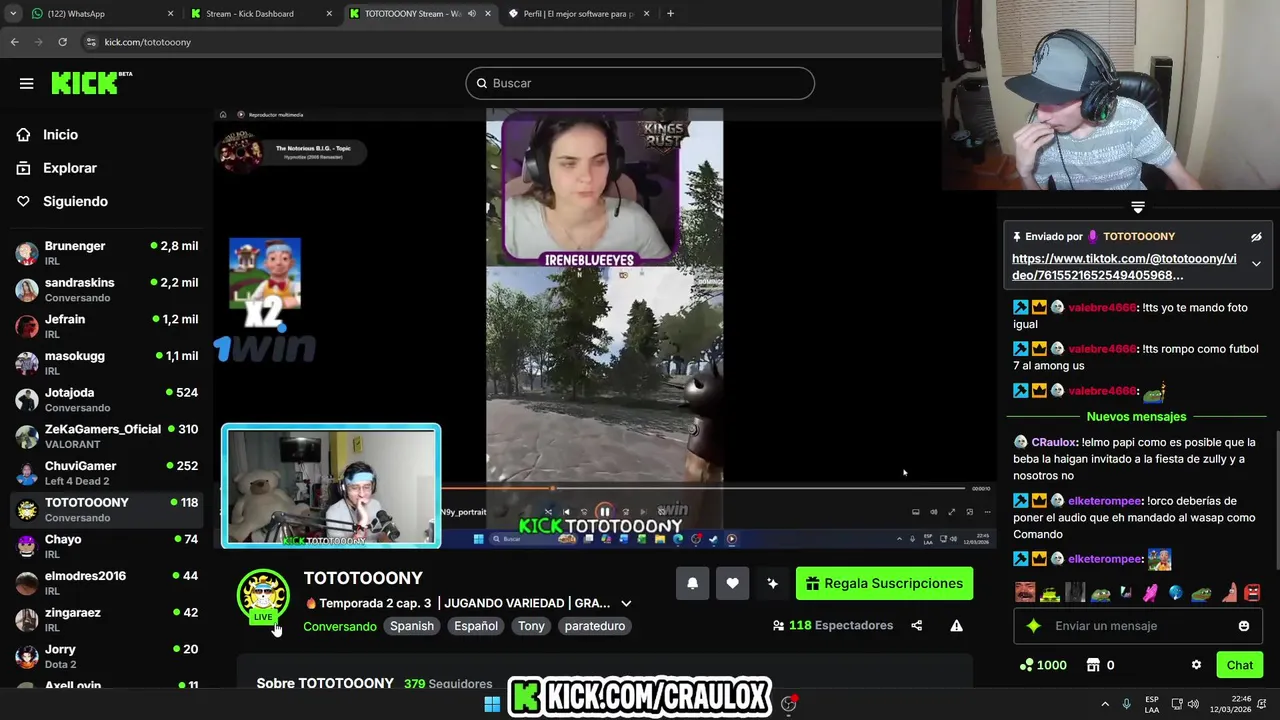The image size is (1280, 720).
Task: Open chat settings gear icon
Action: point(1196,665)
